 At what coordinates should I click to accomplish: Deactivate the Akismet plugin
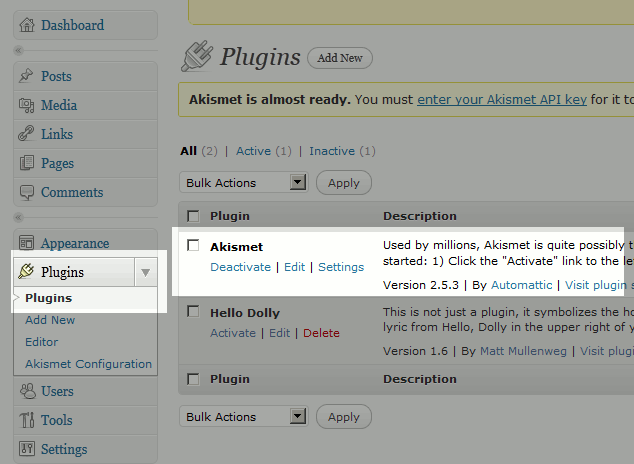pyautogui.click(x=240, y=267)
